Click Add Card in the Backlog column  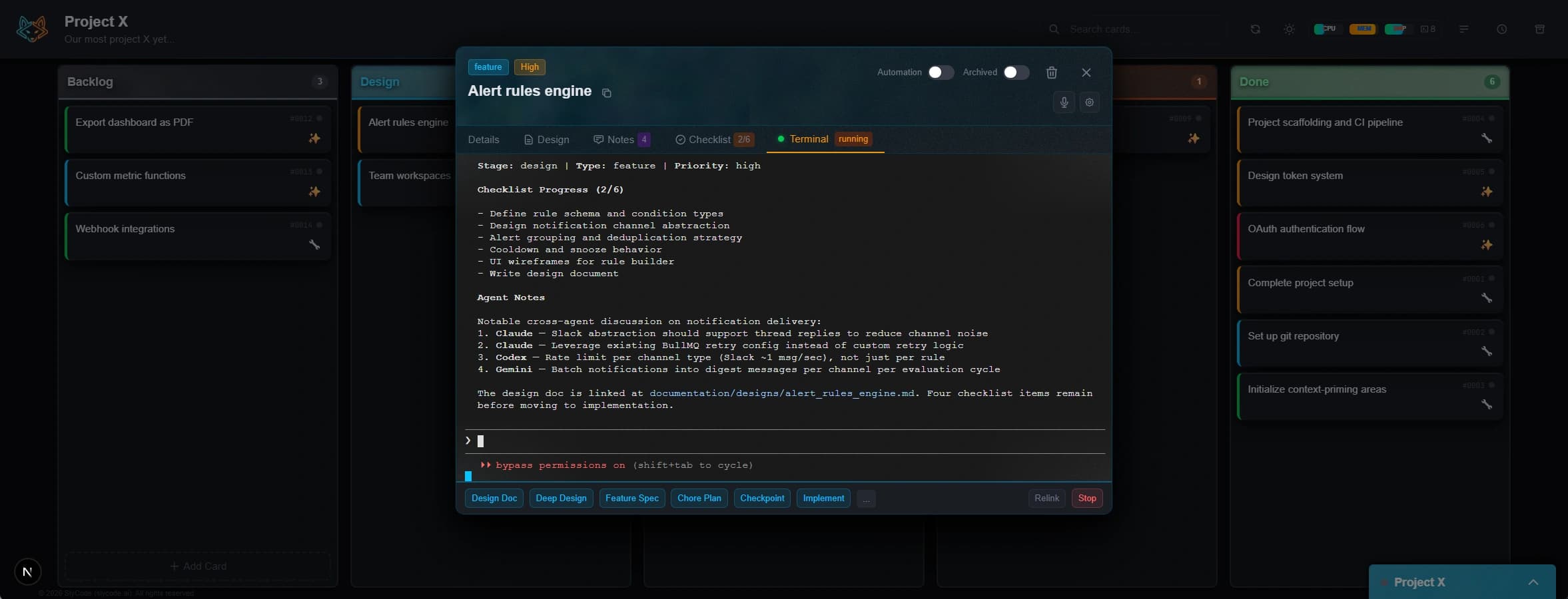point(198,566)
